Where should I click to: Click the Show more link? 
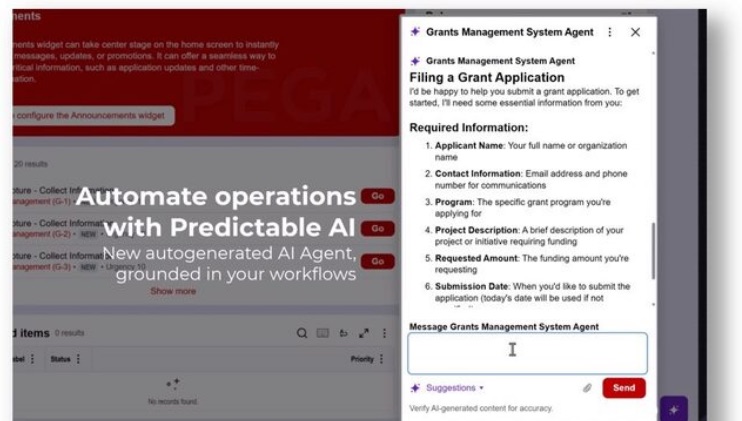coord(173,291)
